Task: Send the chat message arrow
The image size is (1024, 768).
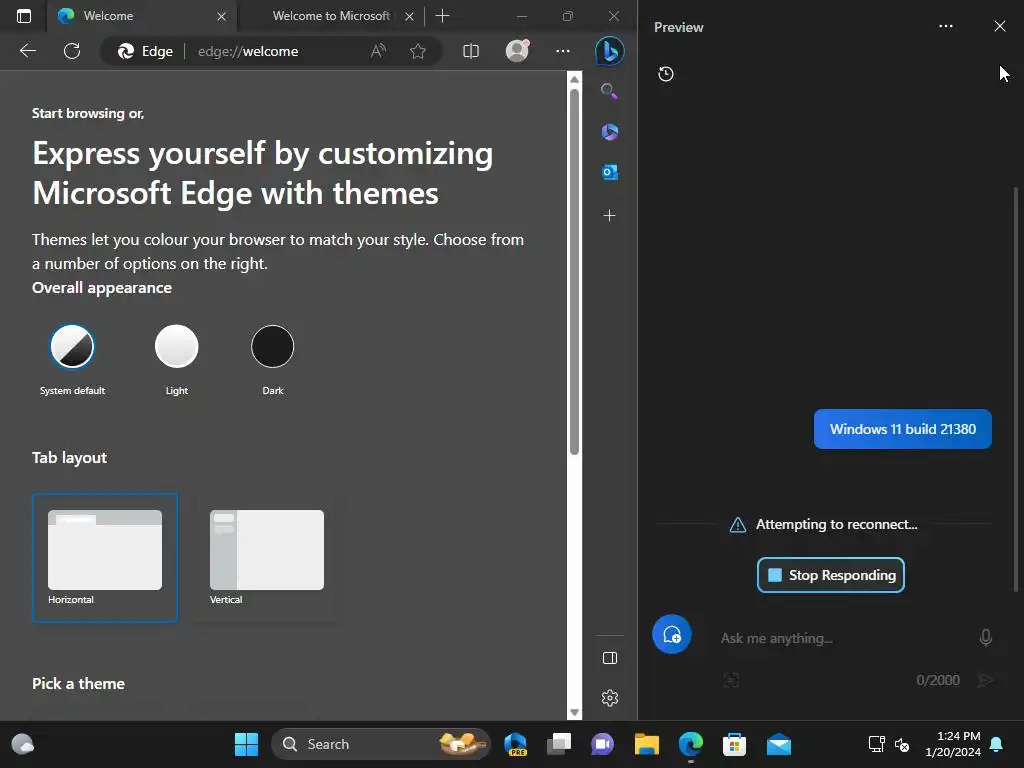Action: [x=985, y=680]
